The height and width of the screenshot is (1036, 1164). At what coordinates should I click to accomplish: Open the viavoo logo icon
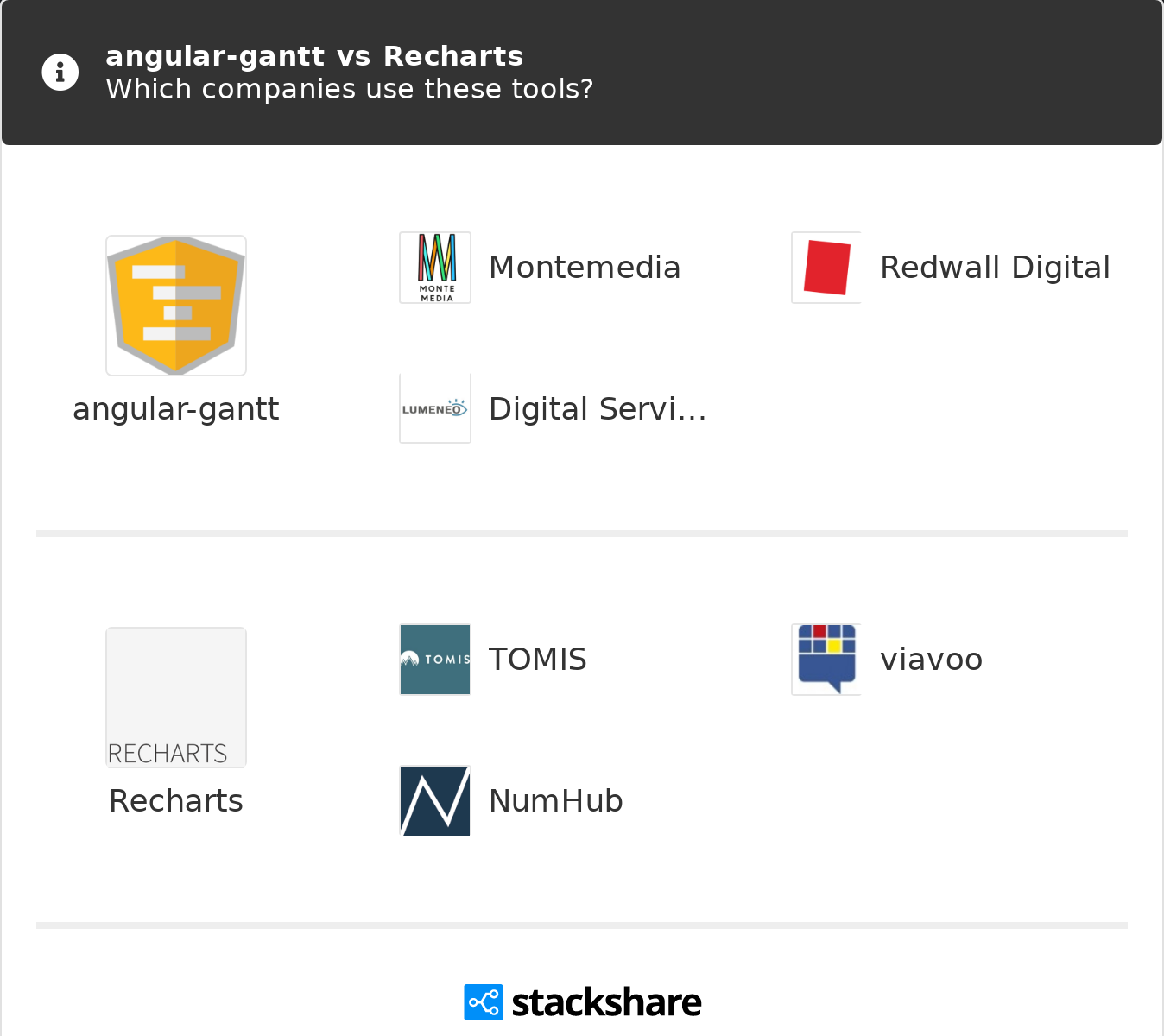pyautogui.click(x=826, y=660)
